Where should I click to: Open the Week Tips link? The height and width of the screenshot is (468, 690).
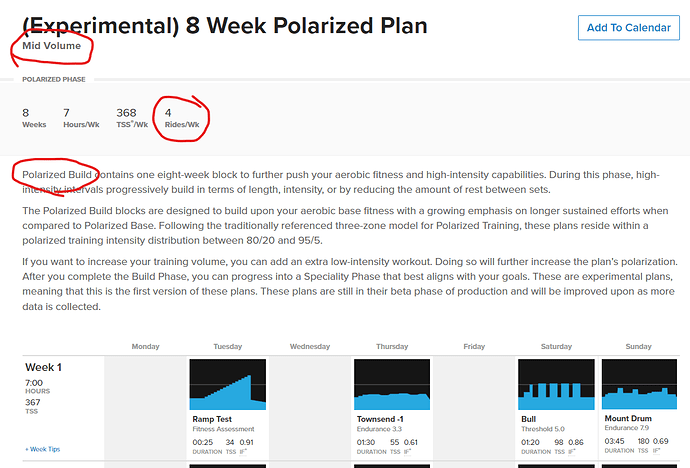43,449
